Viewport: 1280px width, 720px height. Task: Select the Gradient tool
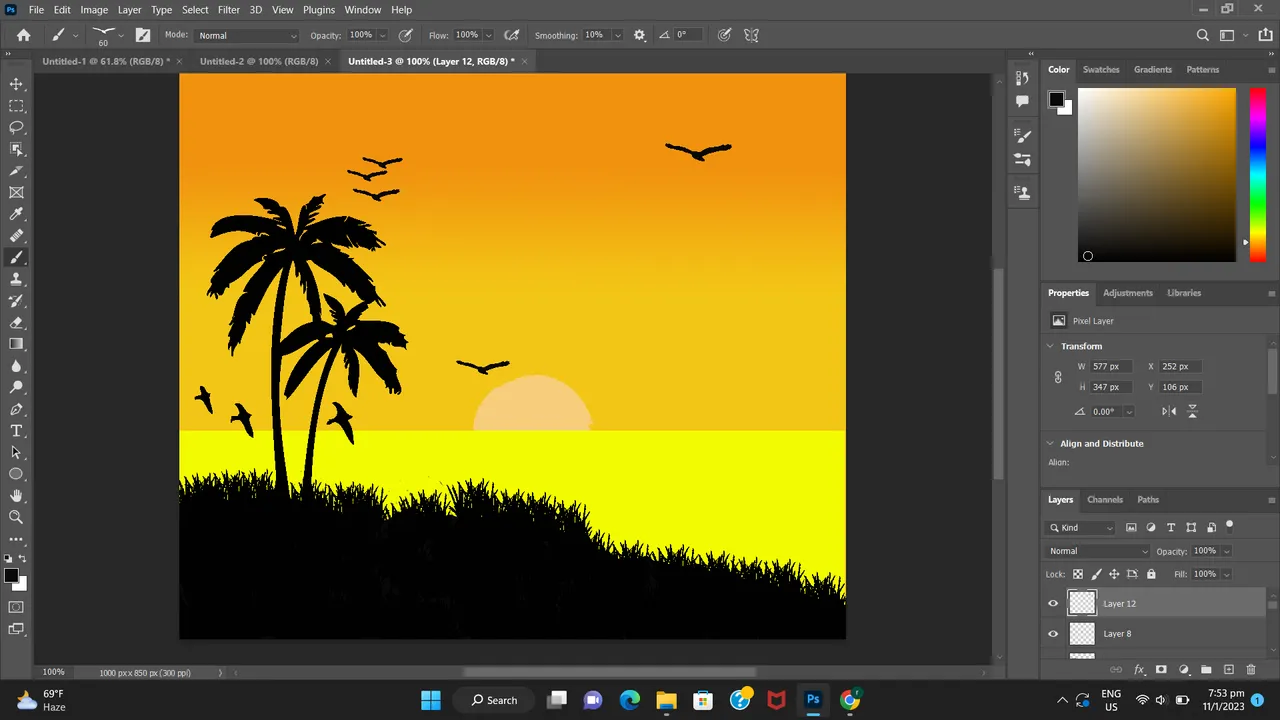pyautogui.click(x=16, y=344)
